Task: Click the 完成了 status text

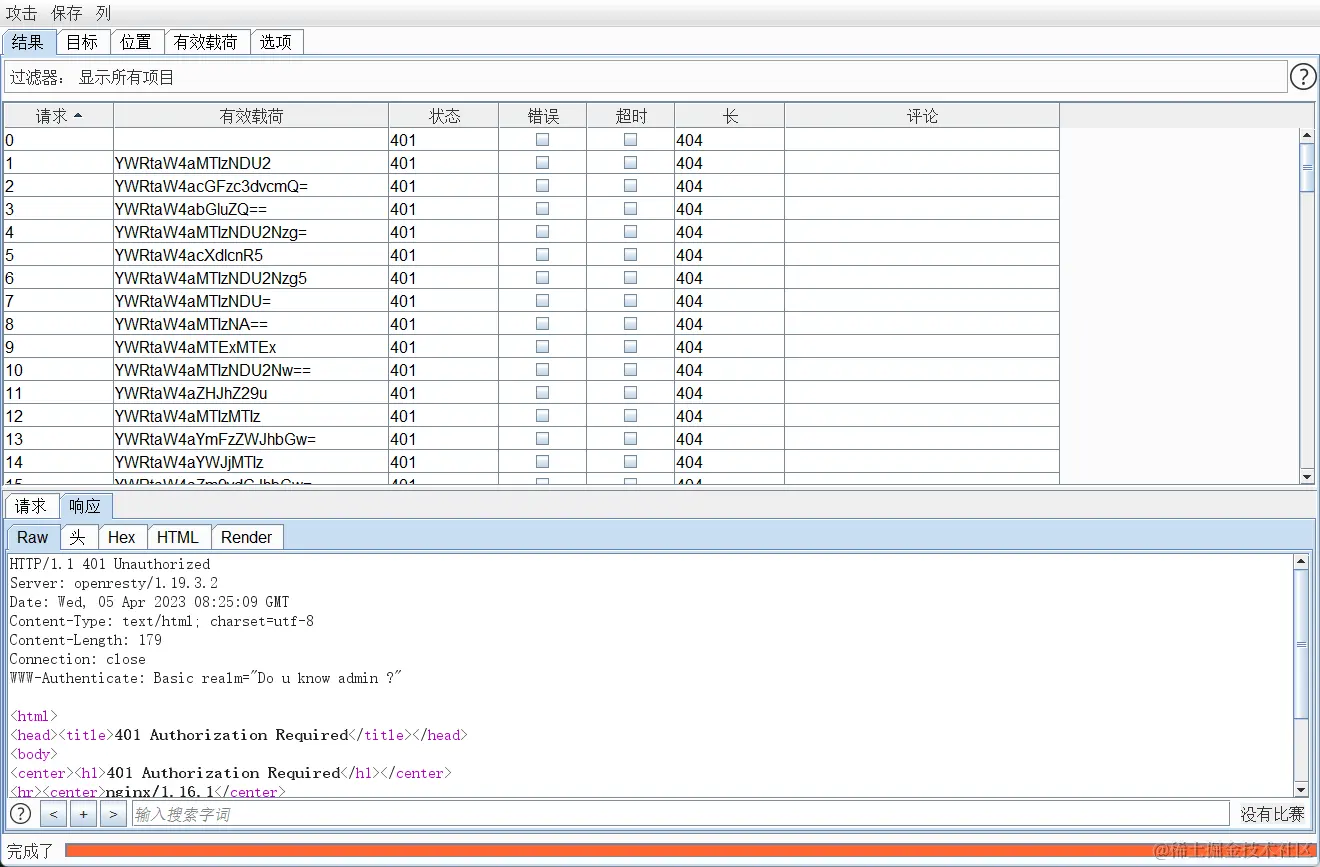Action: tap(30, 851)
